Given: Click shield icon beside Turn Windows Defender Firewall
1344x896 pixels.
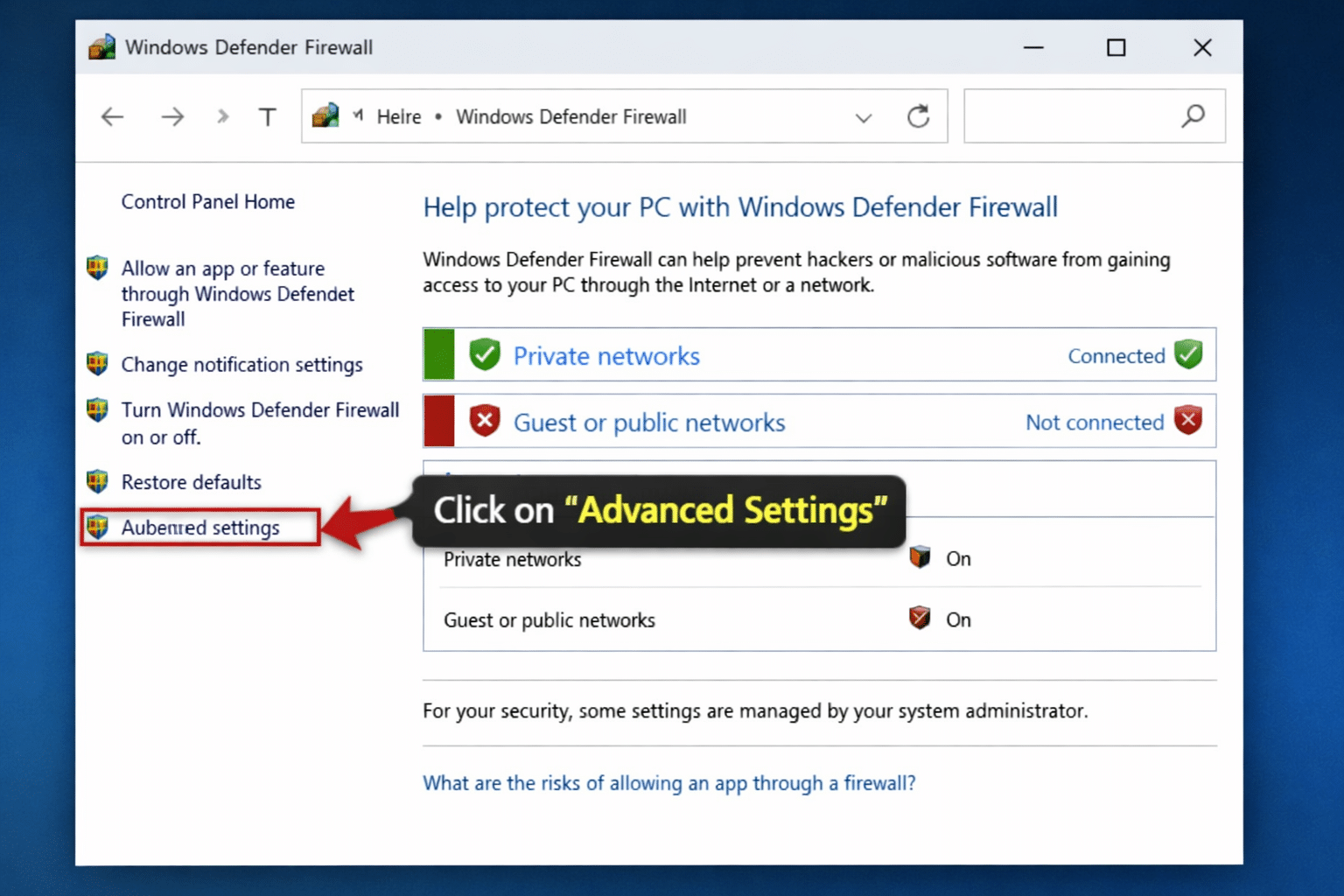Looking at the screenshot, I should point(97,409).
